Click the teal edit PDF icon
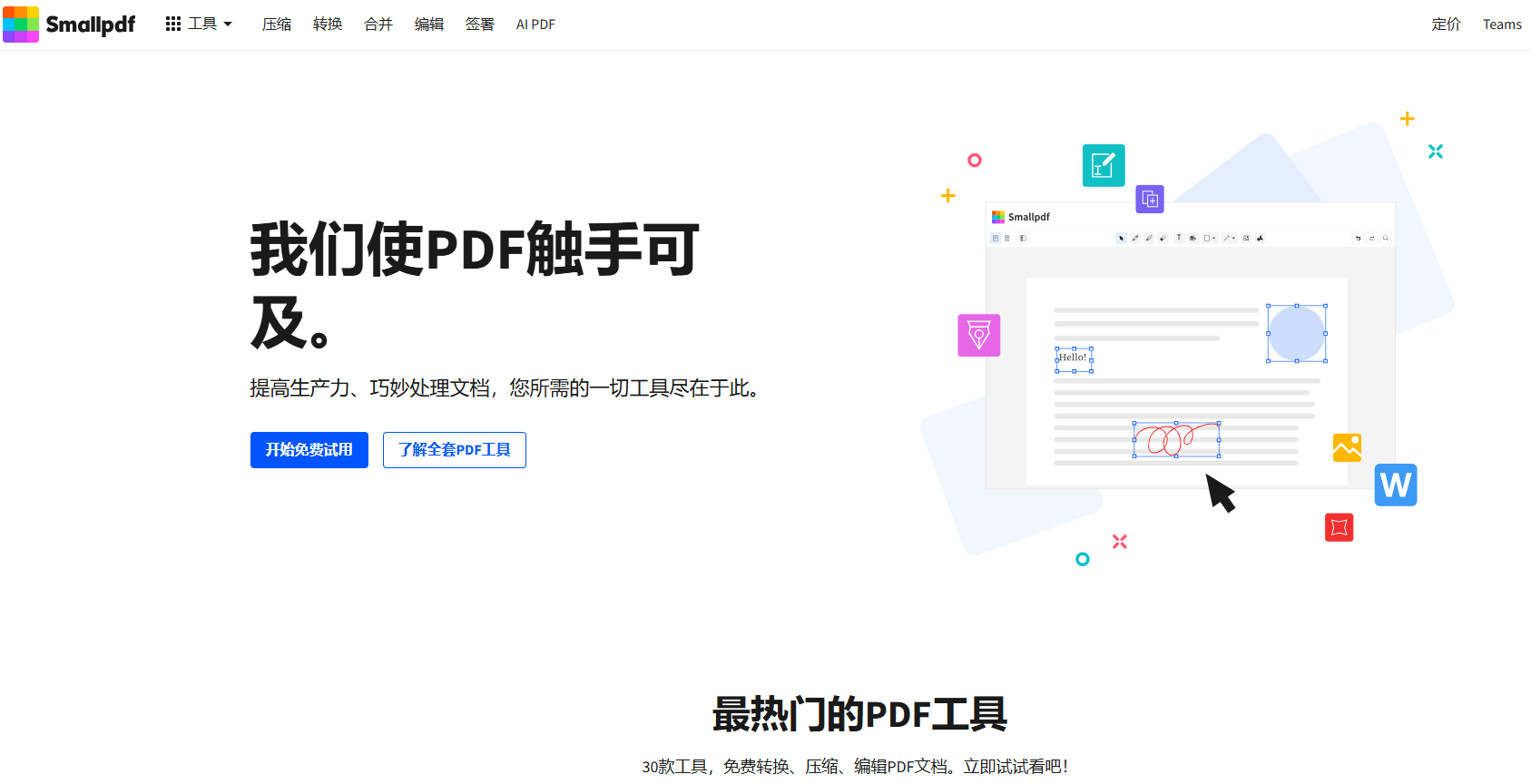1531x784 pixels. (1103, 165)
